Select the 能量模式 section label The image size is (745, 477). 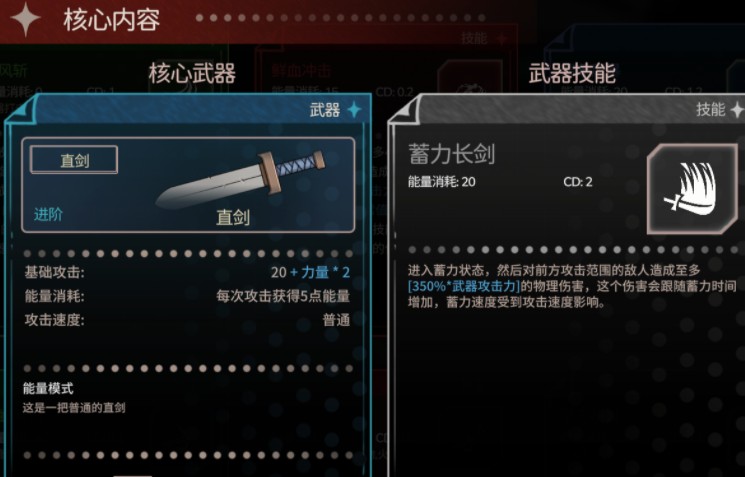tap(48, 389)
